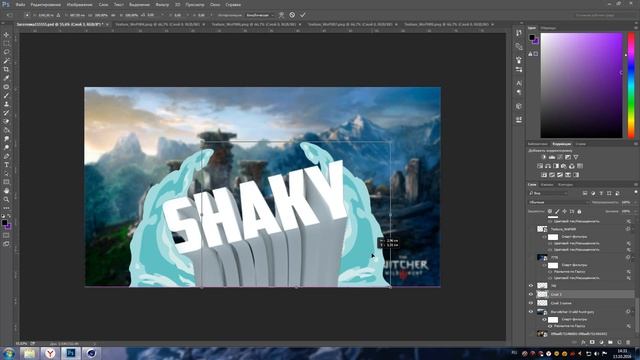The height and width of the screenshot is (360, 640).
Task: Toggle smart filters visibility on the lowest smart object
Action: click(544, 320)
